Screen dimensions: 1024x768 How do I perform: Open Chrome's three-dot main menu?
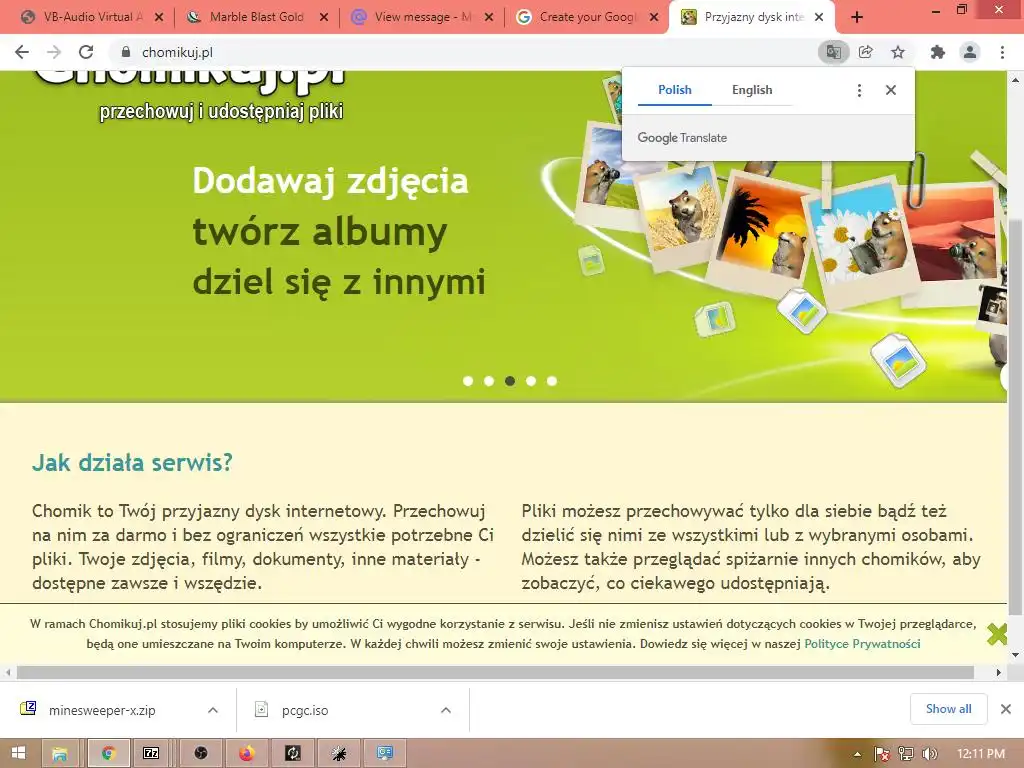pos(1002,52)
